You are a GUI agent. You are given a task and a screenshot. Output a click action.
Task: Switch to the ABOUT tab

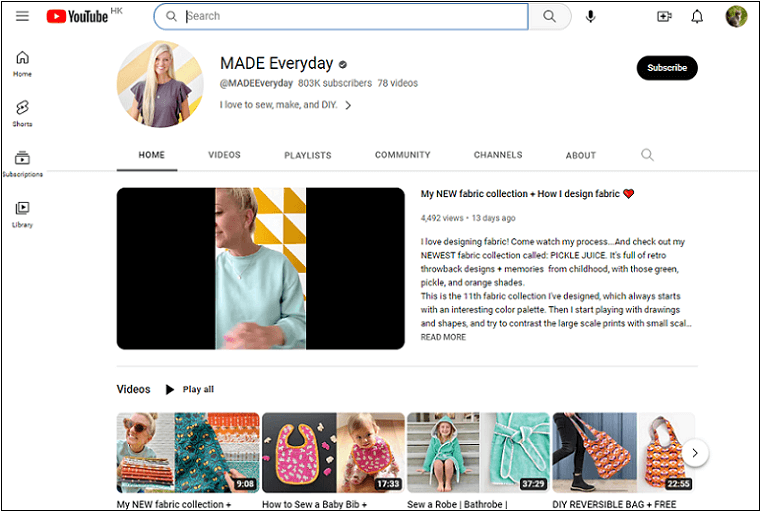click(580, 155)
